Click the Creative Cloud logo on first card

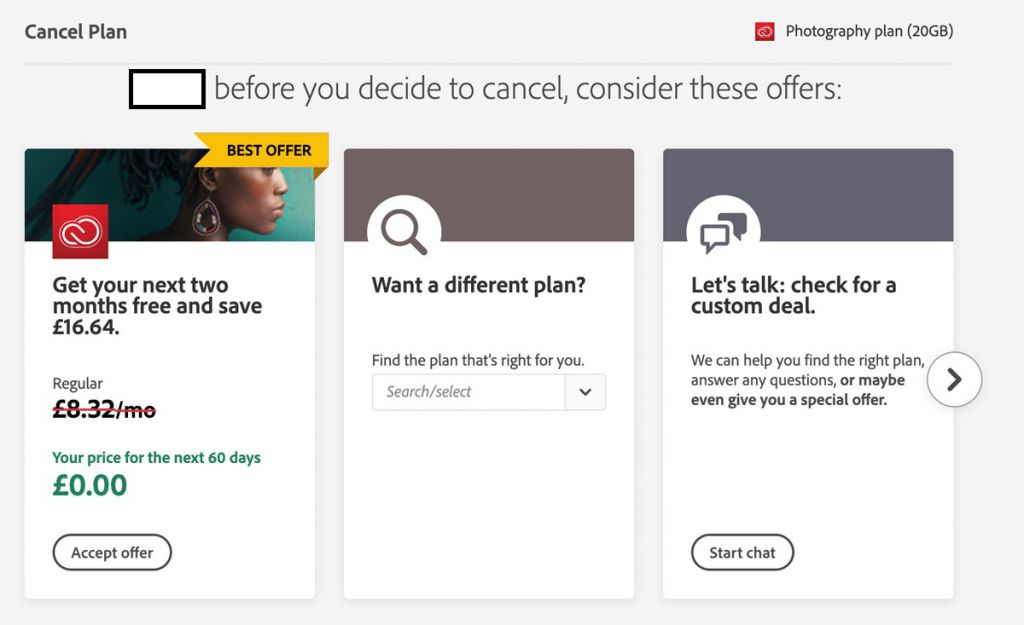pos(80,232)
